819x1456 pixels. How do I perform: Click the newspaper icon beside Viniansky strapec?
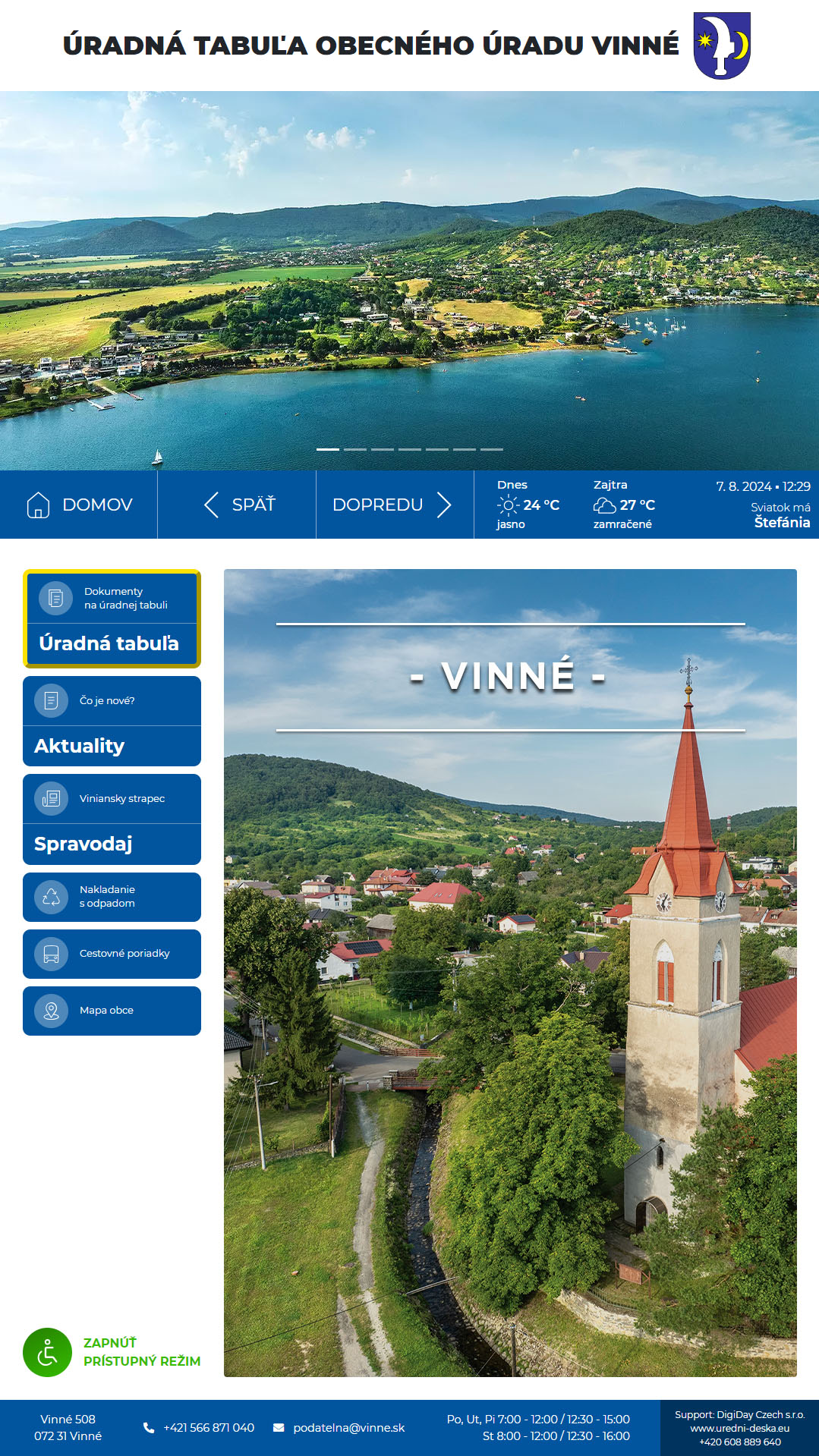pos(51,798)
